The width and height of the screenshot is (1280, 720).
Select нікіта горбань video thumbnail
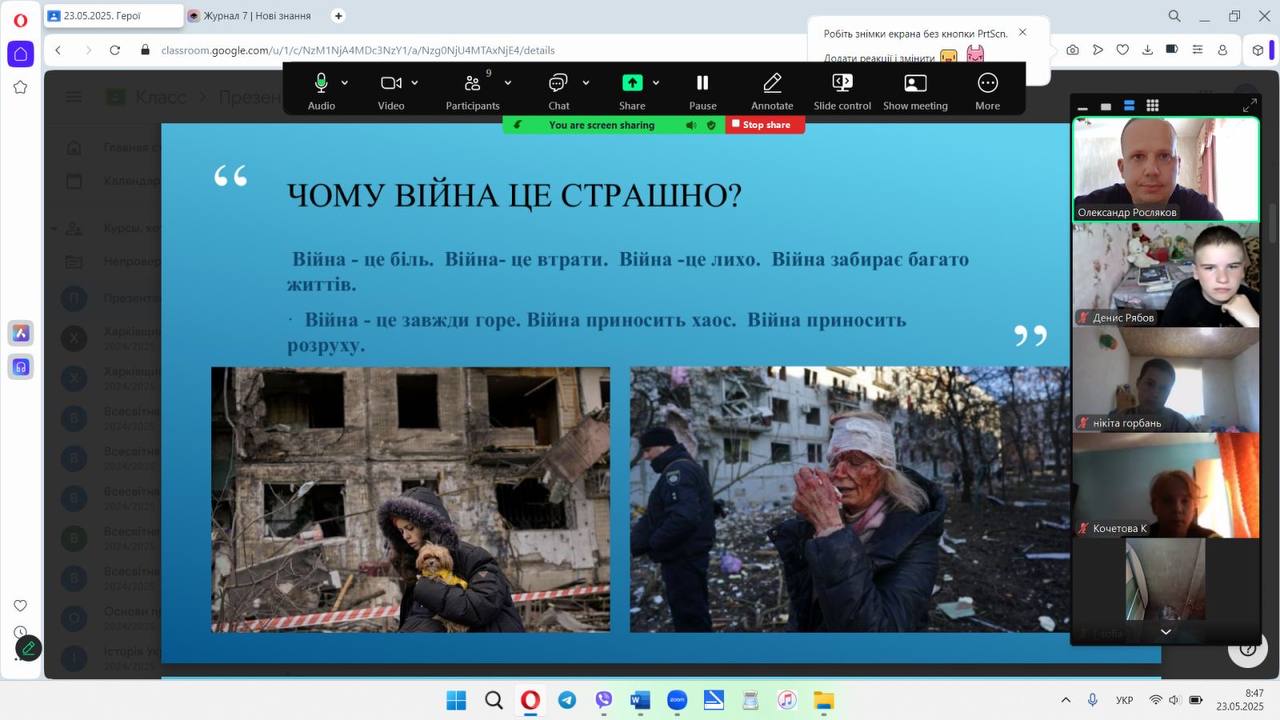1166,379
